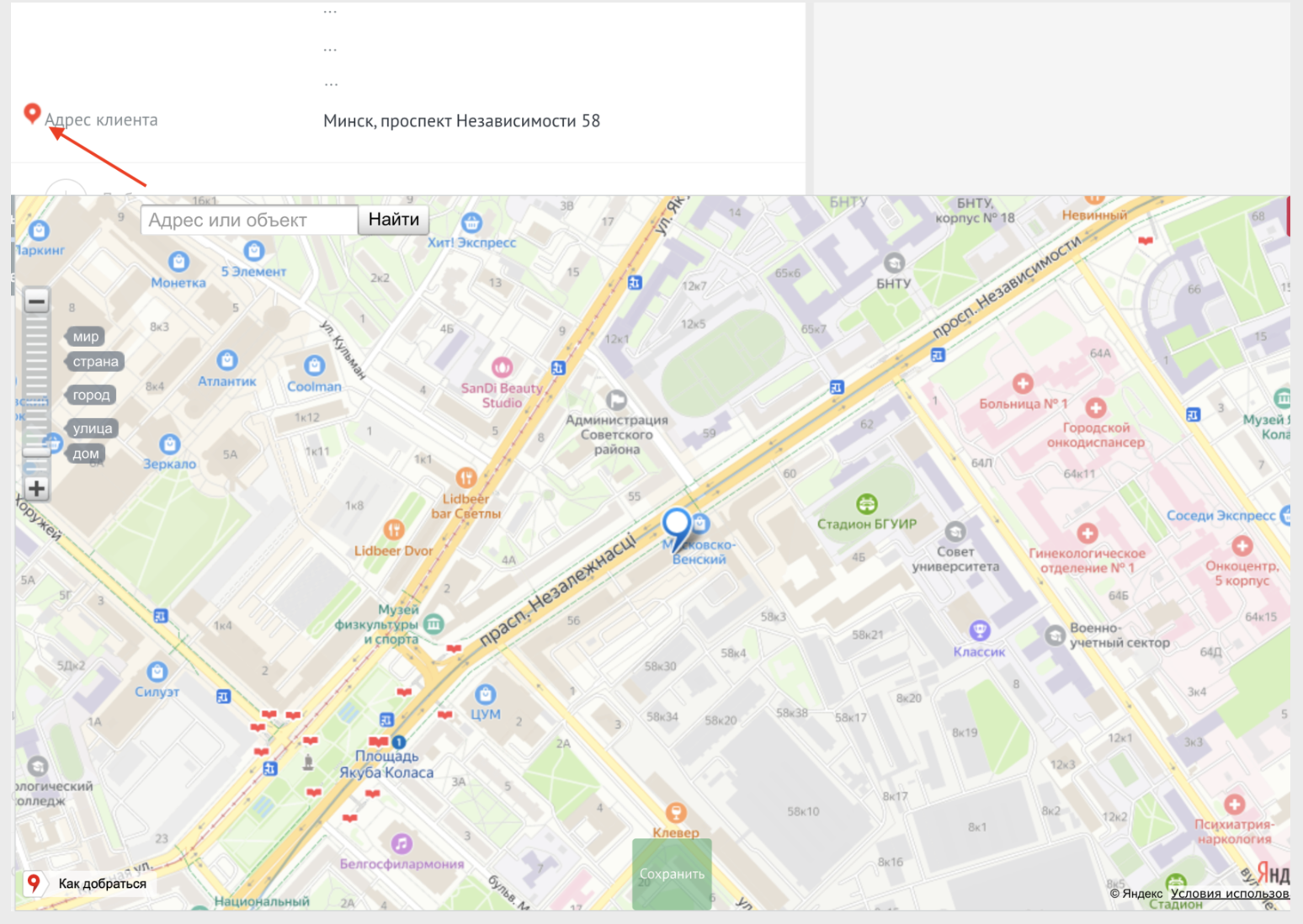
Task: Click the Зеркало shop icon
Action: coord(169,443)
